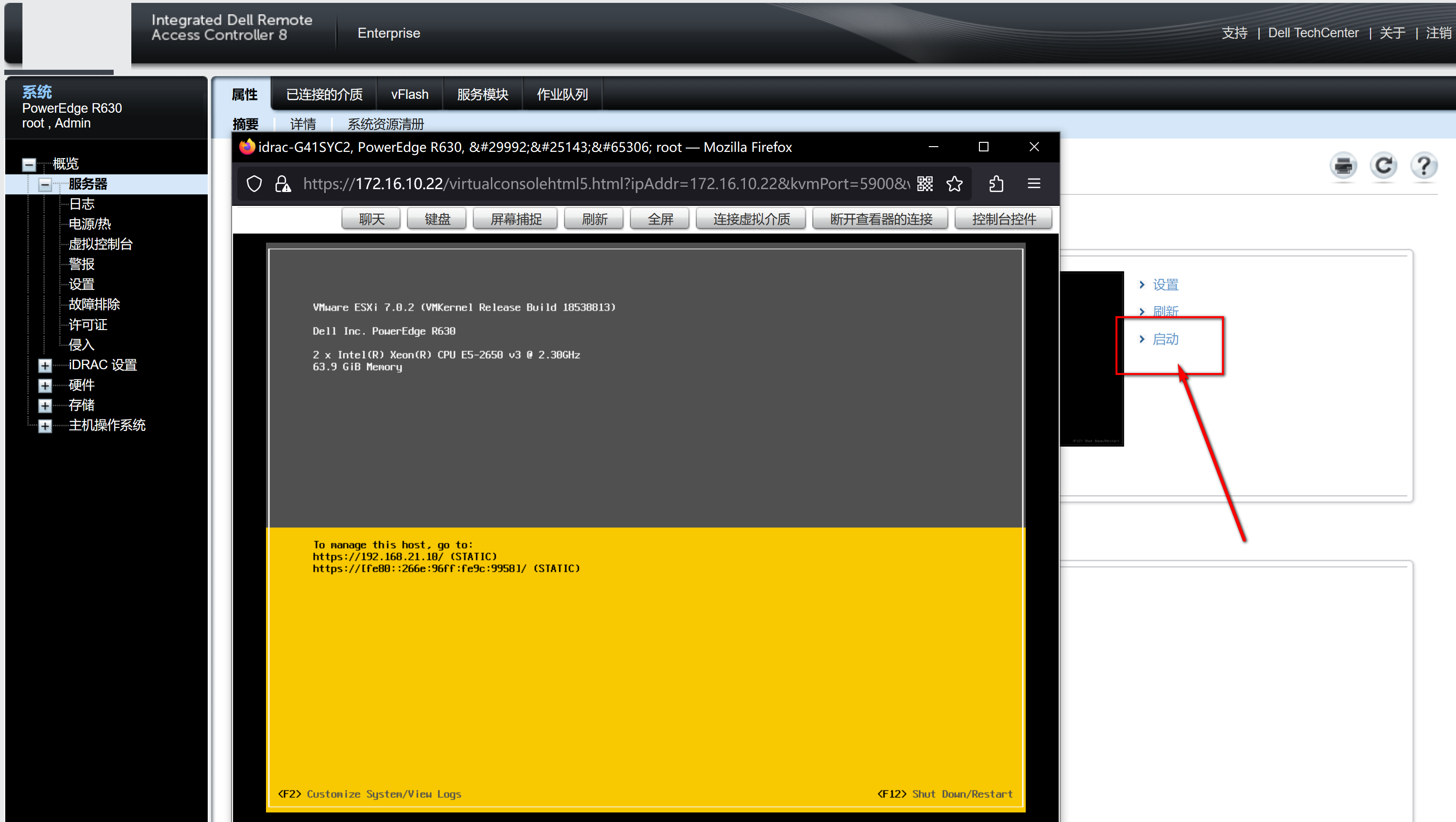Click the Firefox extensions puzzle icon

[996, 184]
